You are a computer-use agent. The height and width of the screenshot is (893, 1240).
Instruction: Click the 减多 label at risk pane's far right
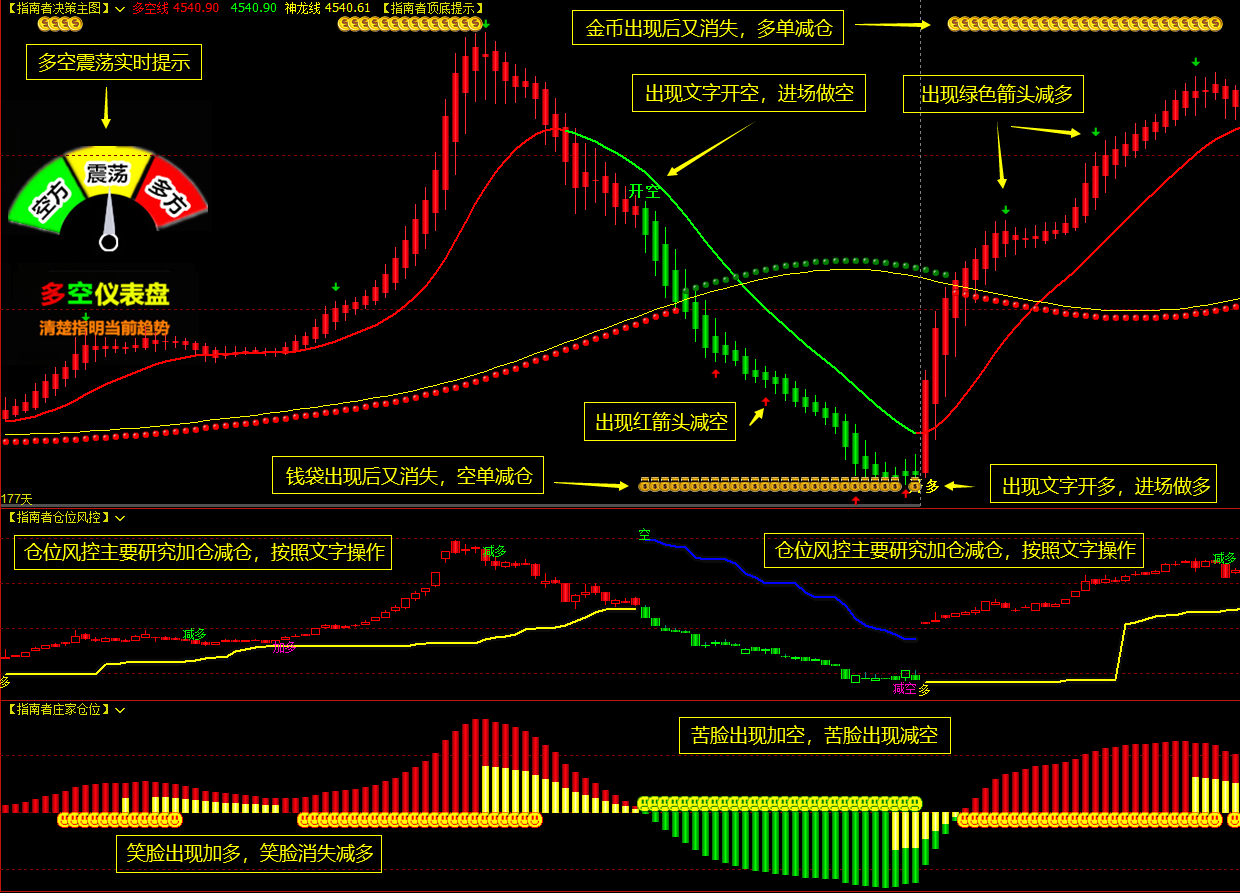1224,558
